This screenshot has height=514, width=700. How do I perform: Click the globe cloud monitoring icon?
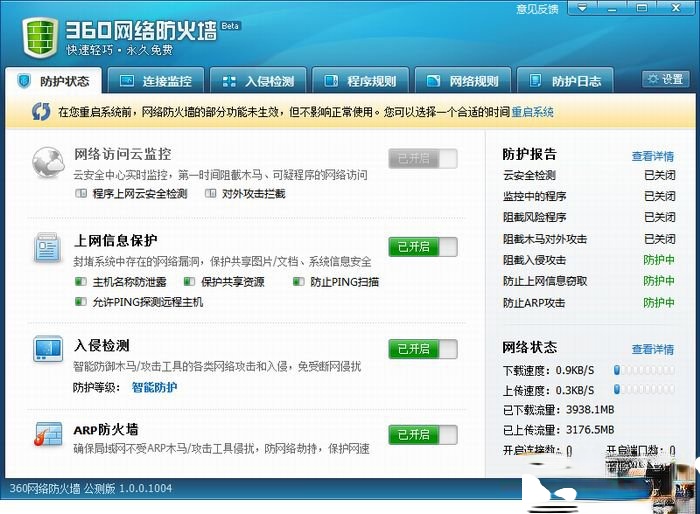[48, 163]
